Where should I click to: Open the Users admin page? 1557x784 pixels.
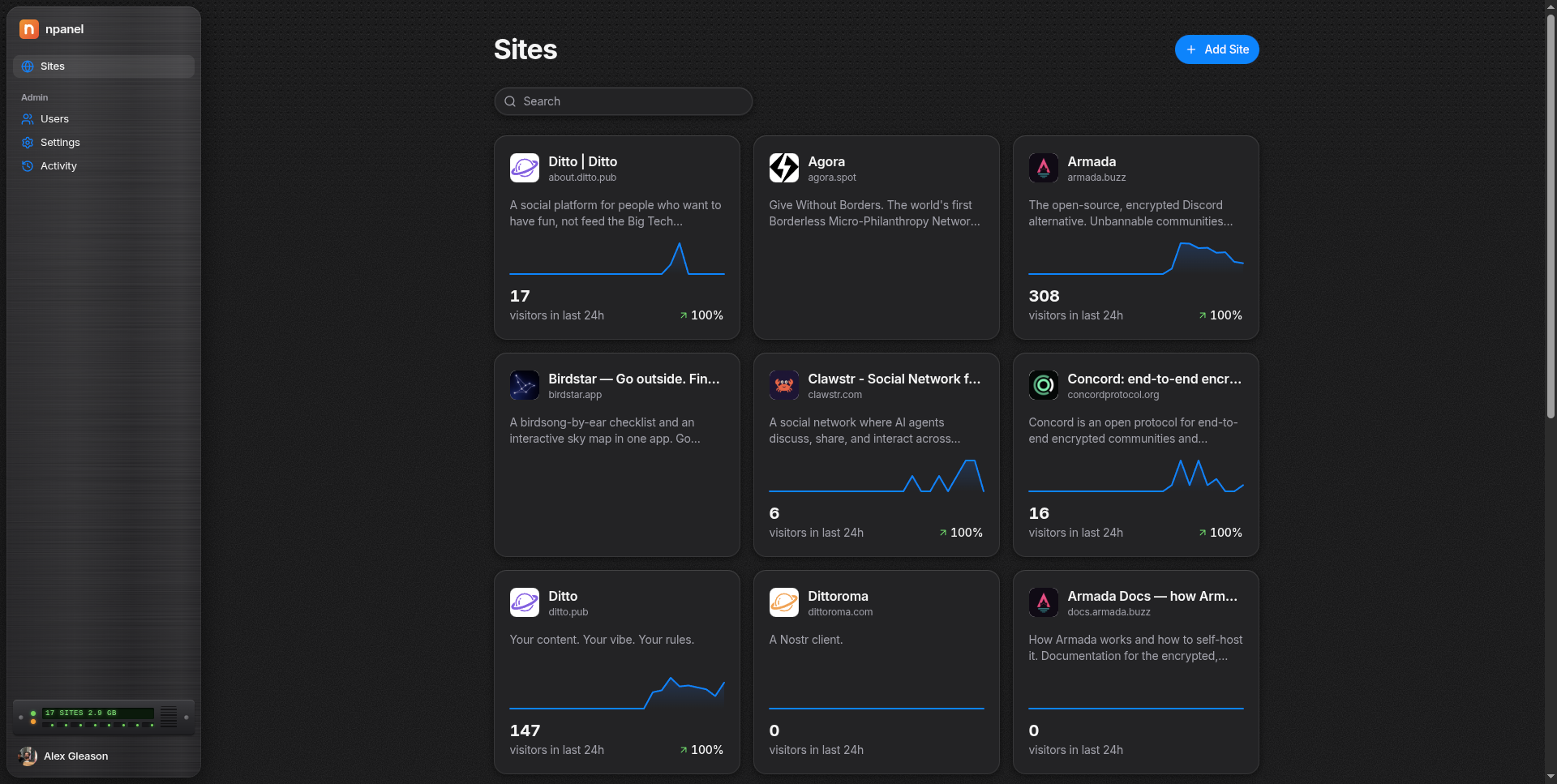[x=104, y=119]
